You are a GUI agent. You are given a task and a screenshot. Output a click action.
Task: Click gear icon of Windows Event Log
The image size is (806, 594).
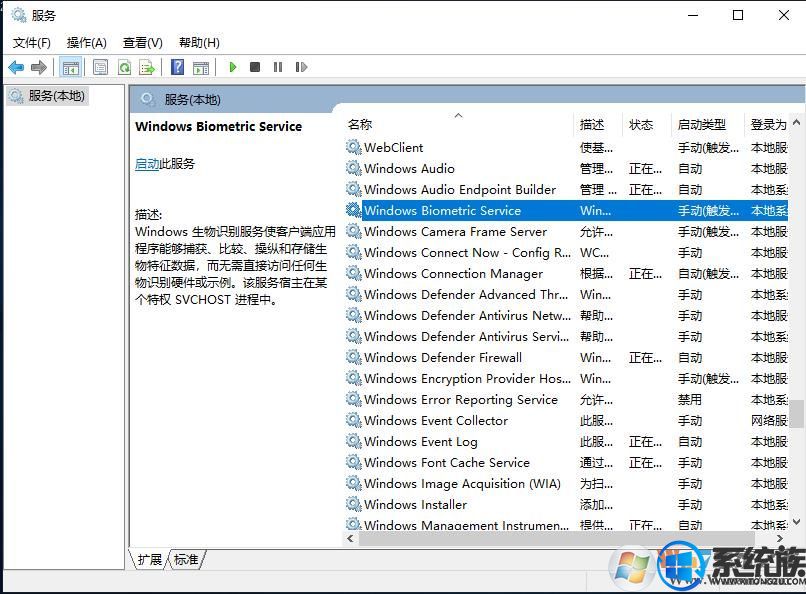tap(354, 441)
